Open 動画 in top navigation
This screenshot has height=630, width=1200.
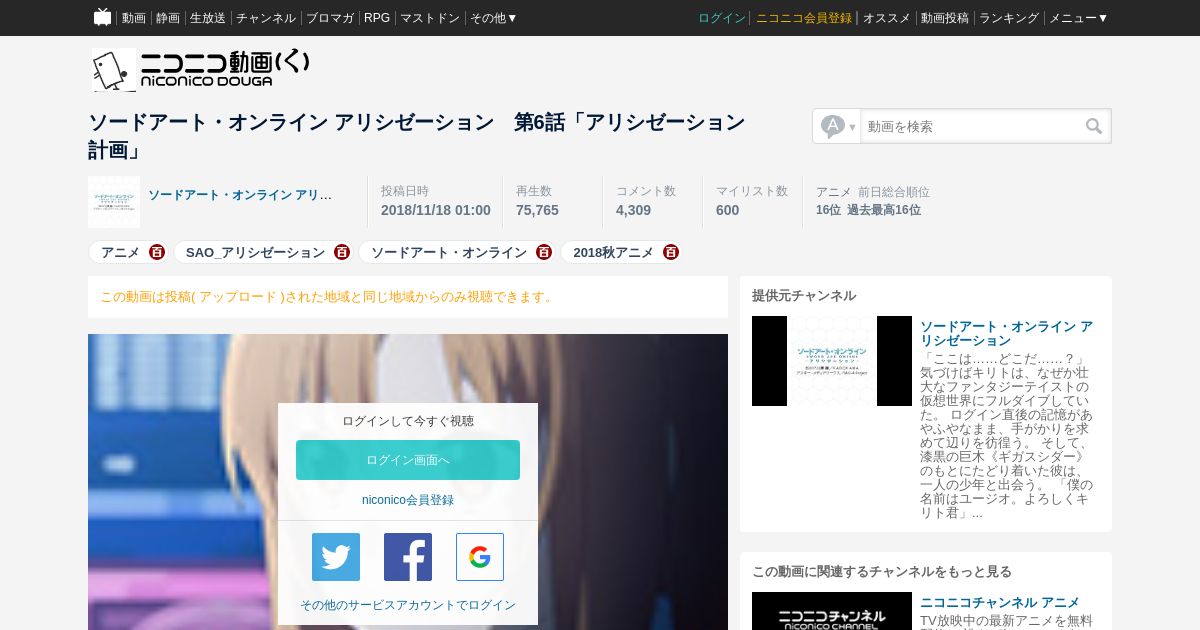pyautogui.click(x=134, y=18)
